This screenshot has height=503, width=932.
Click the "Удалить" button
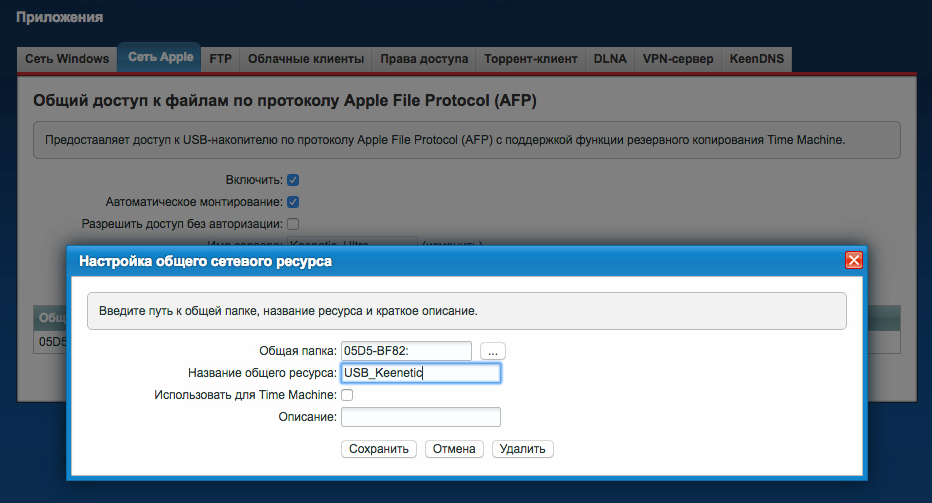pos(522,449)
